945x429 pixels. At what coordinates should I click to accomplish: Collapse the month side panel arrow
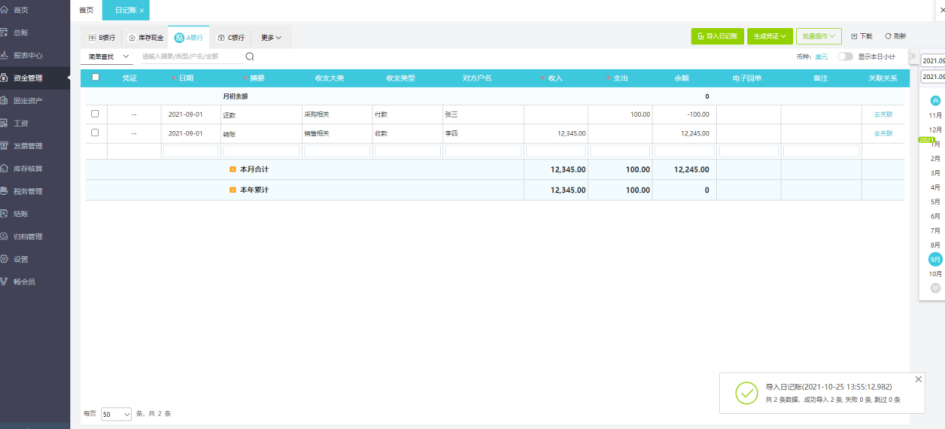point(912,56)
